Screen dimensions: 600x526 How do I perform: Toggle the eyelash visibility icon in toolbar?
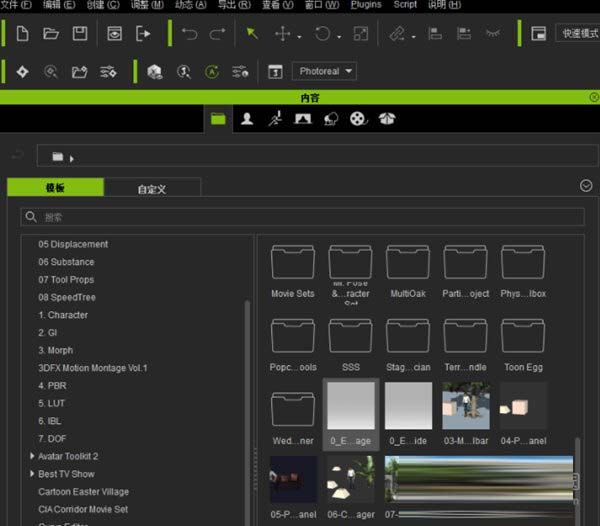492,34
